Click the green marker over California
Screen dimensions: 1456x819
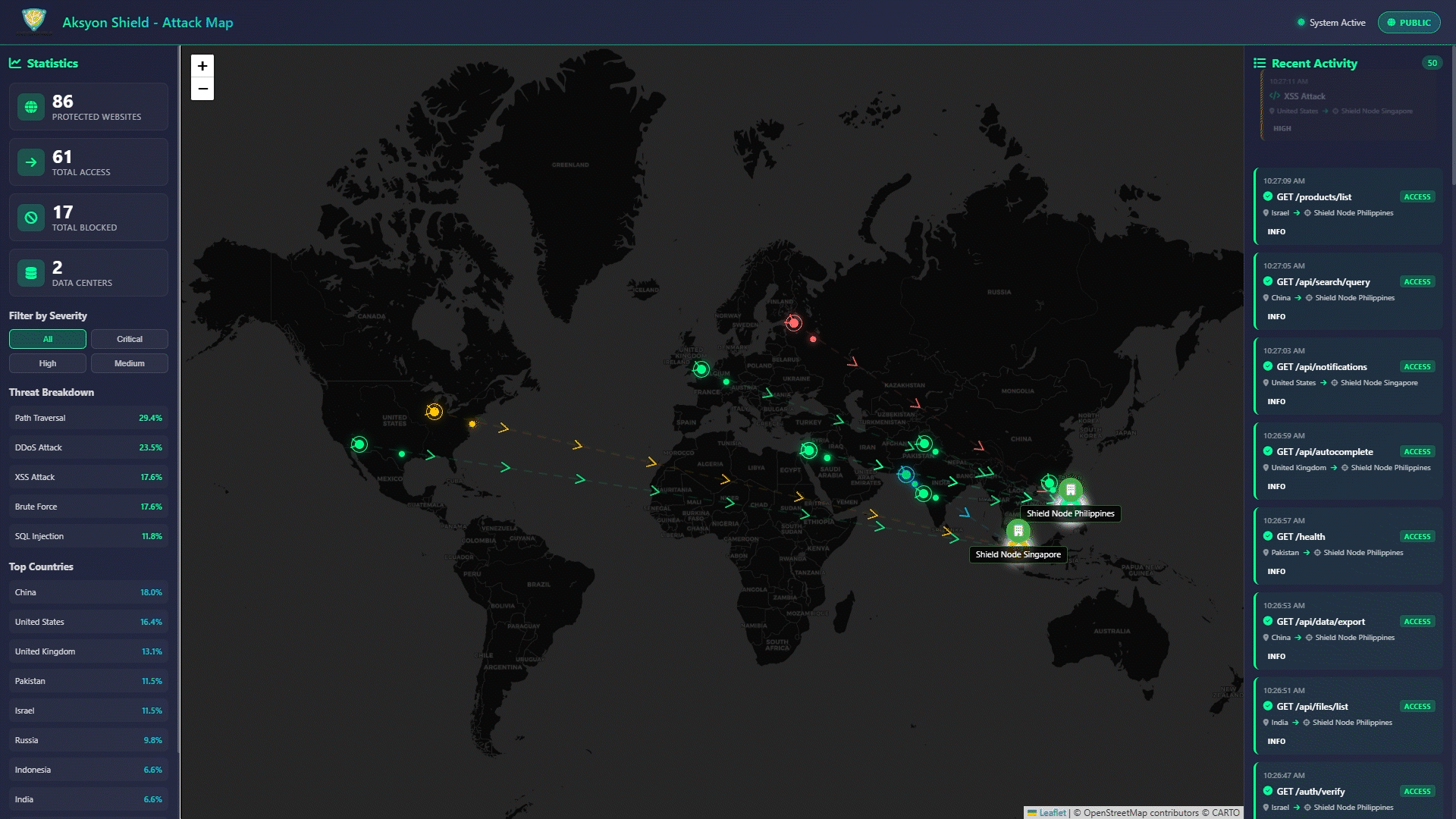[359, 444]
